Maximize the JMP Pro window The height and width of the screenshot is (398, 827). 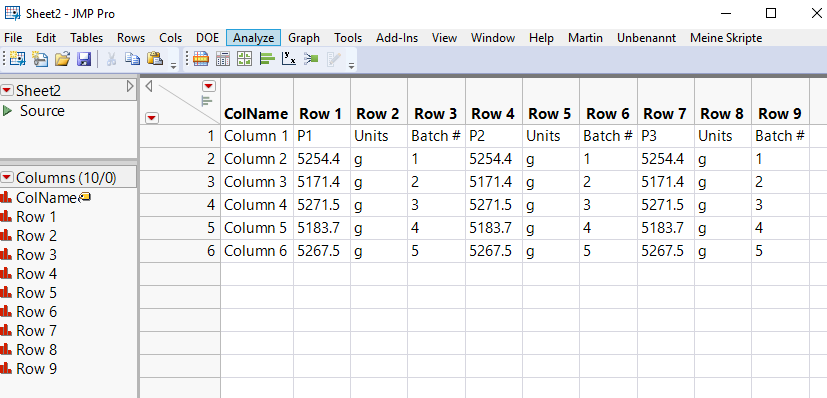(771, 13)
